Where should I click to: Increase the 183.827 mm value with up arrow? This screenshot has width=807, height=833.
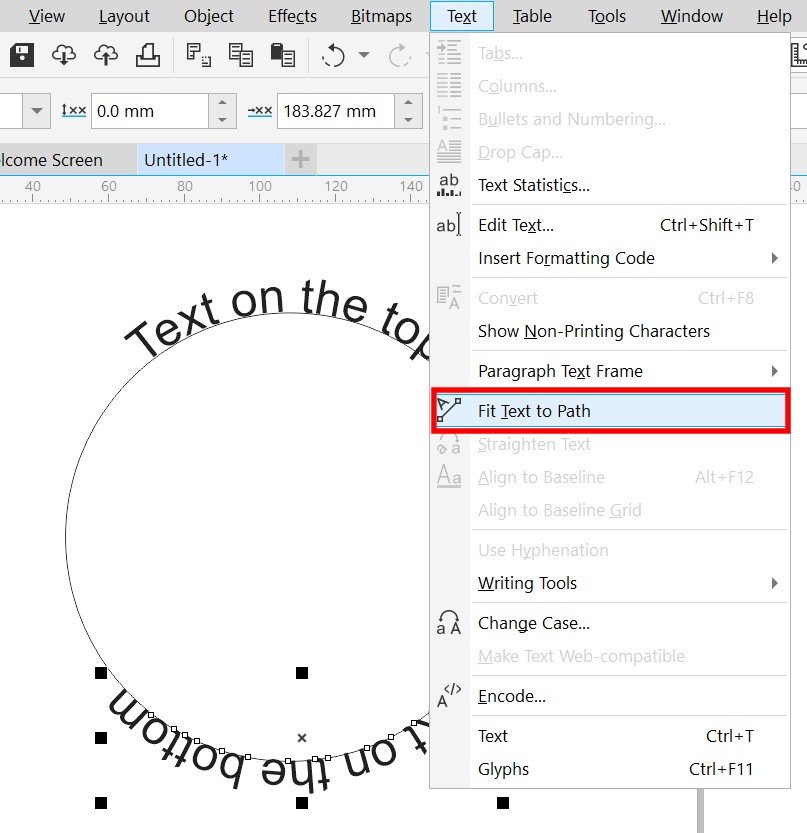pyautogui.click(x=408, y=103)
